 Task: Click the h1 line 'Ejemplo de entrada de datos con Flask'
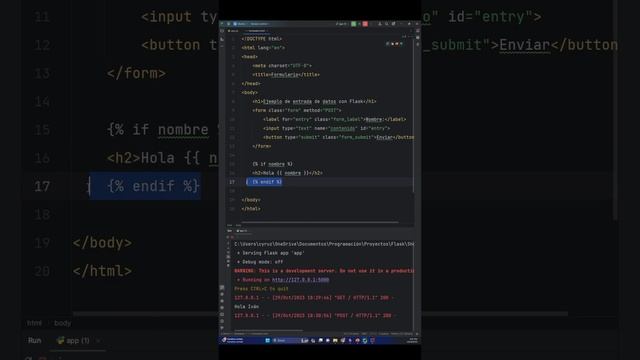coord(314,101)
